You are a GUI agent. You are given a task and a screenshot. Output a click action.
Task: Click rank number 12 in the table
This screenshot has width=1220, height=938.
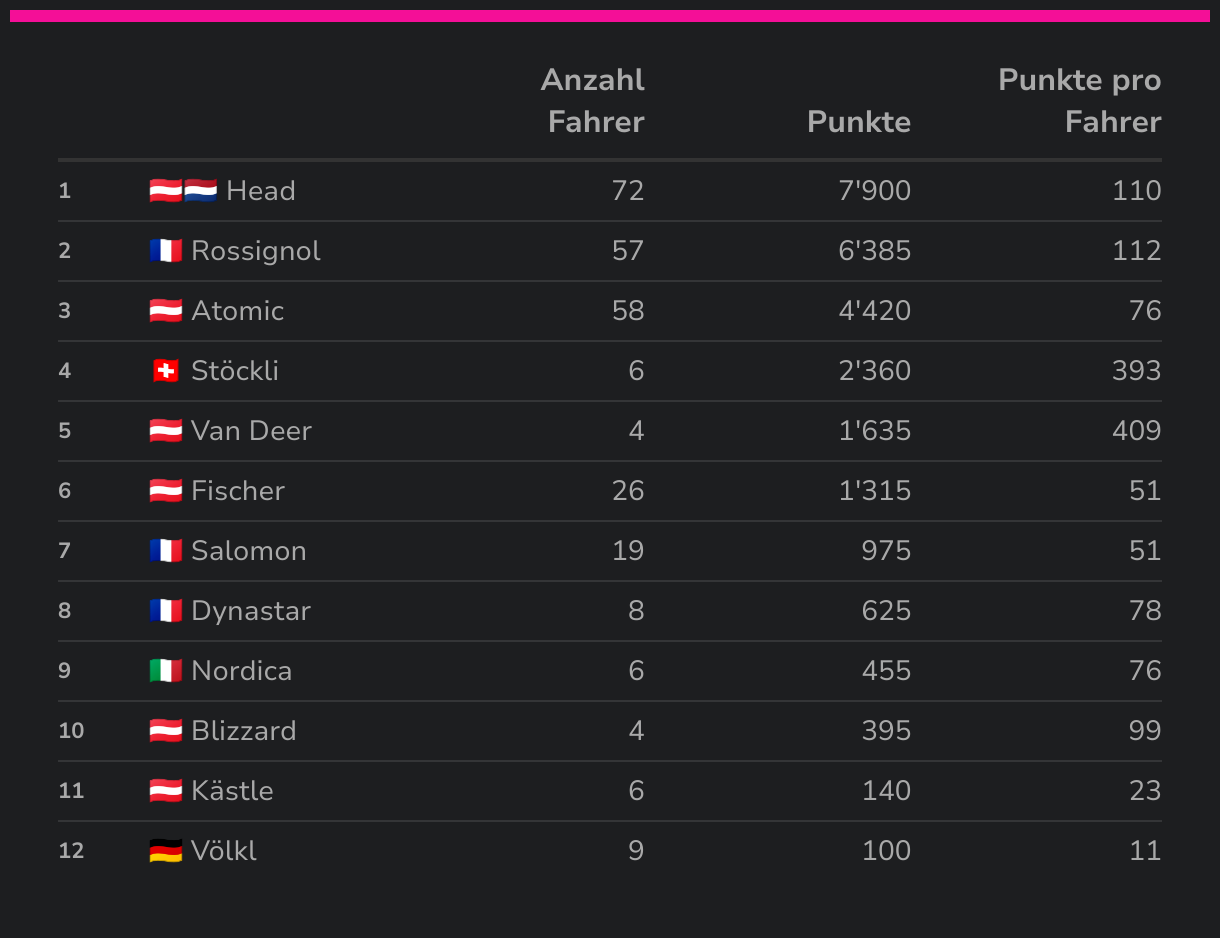71,851
